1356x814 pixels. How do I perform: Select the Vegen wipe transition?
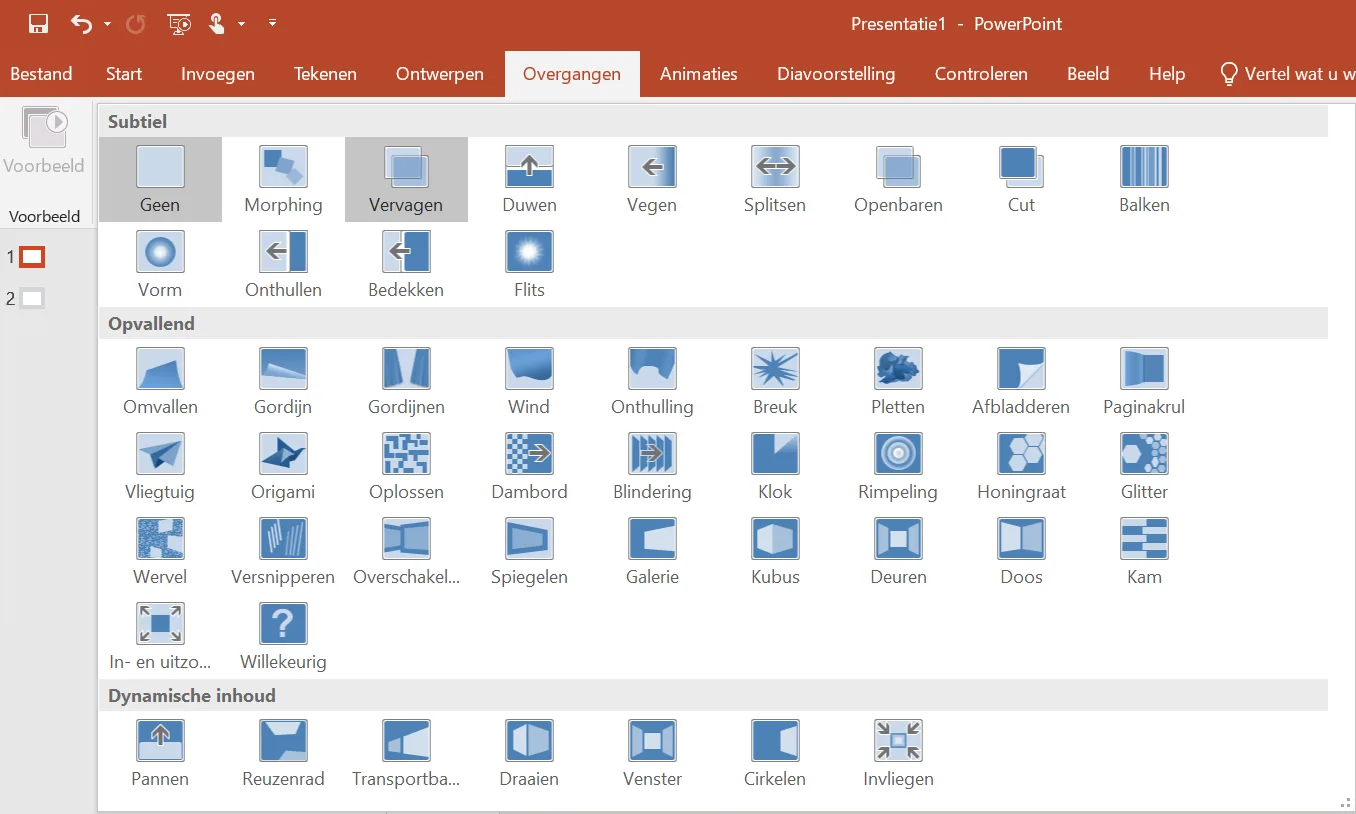[652, 179]
